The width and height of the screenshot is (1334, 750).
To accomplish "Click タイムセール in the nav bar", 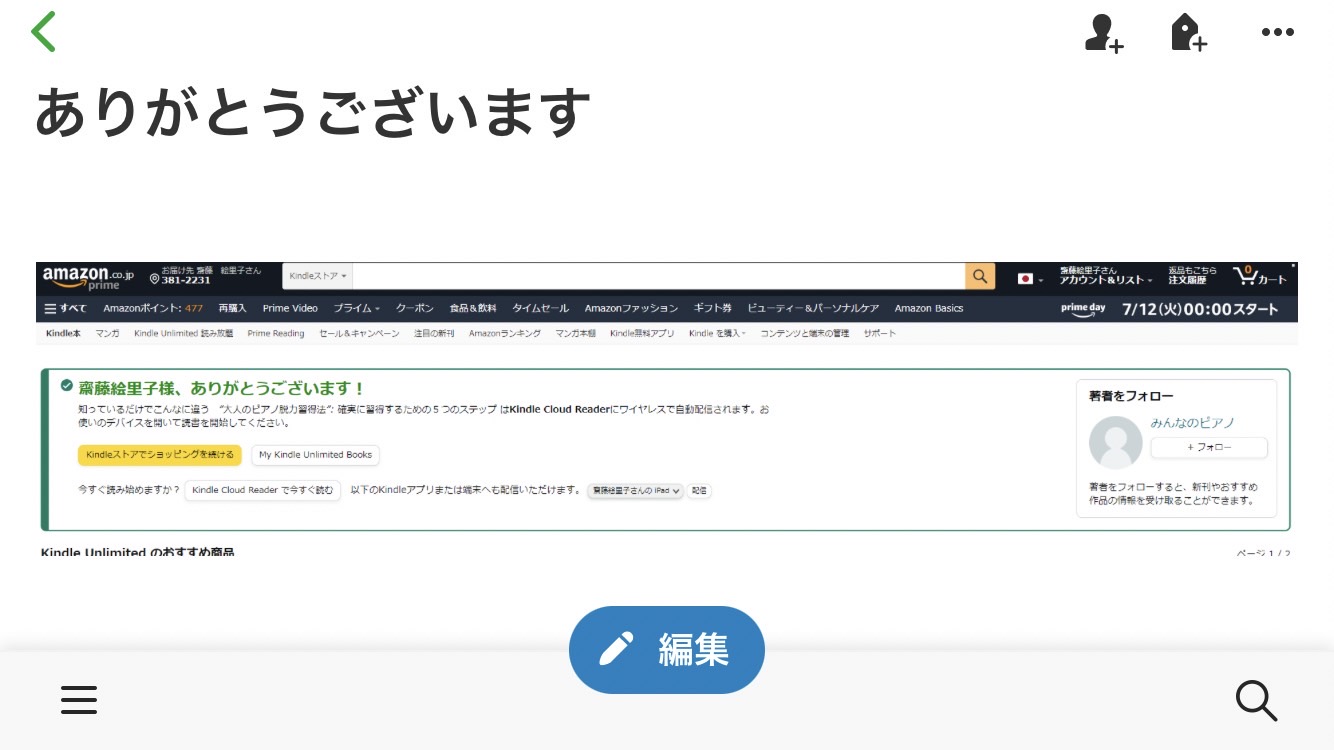I will [x=540, y=308].
